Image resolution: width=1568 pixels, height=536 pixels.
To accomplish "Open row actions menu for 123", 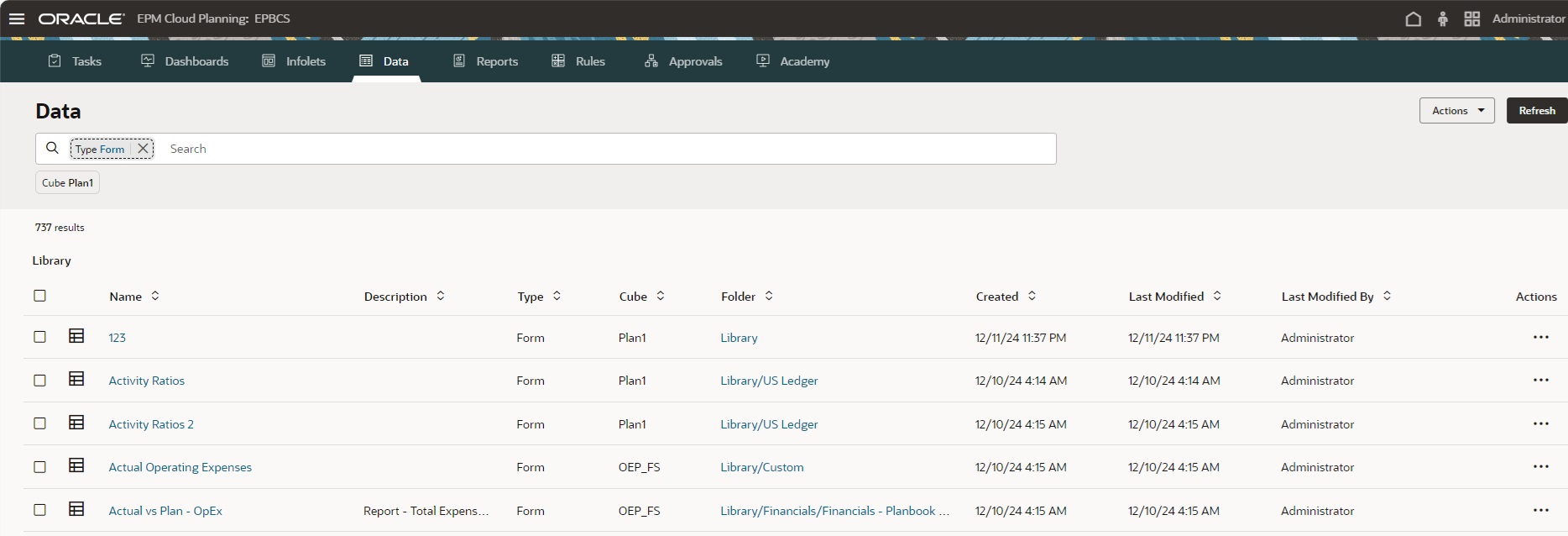I will [x=1541, y=337].
